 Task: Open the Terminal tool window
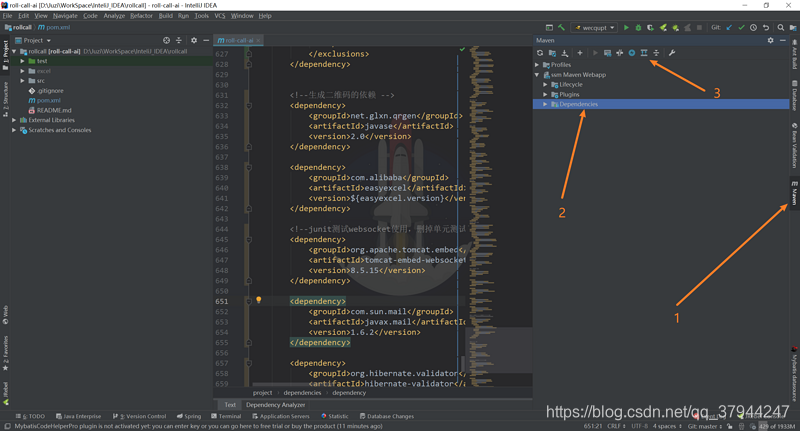[x=226, y=416]
